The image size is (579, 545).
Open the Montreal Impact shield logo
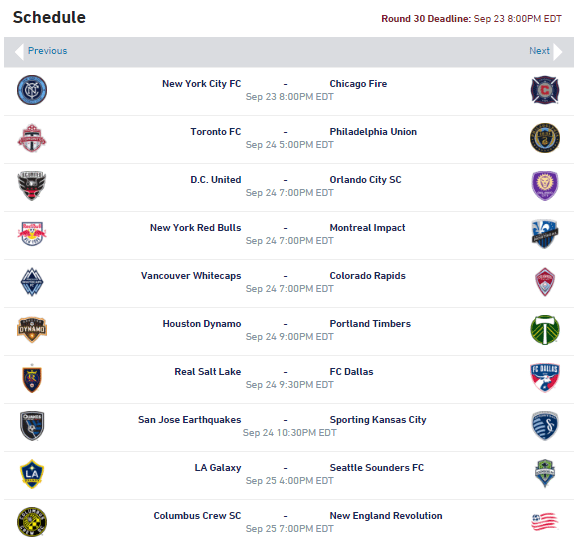pos(545,234)
